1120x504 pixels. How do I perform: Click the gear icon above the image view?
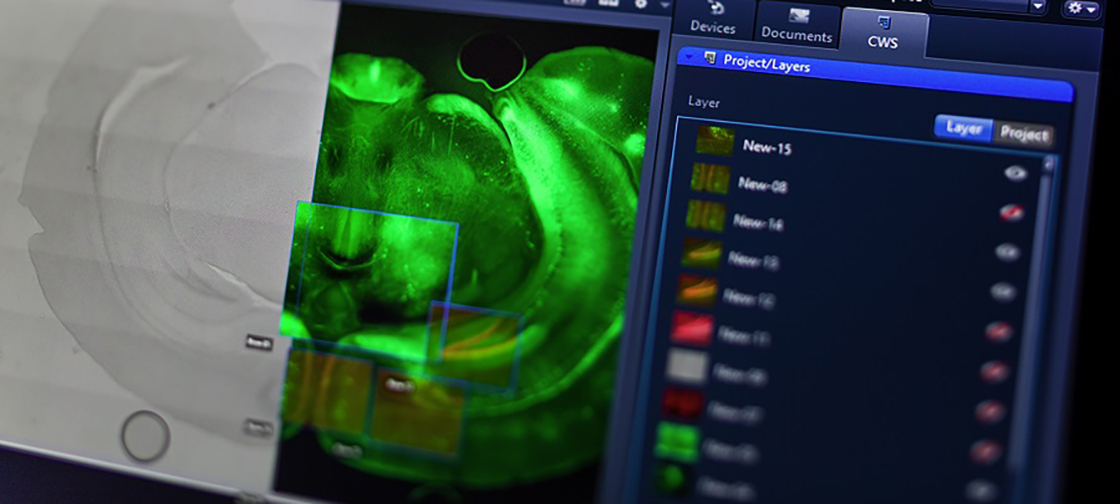pyautogui.click(x=641, y=4)
